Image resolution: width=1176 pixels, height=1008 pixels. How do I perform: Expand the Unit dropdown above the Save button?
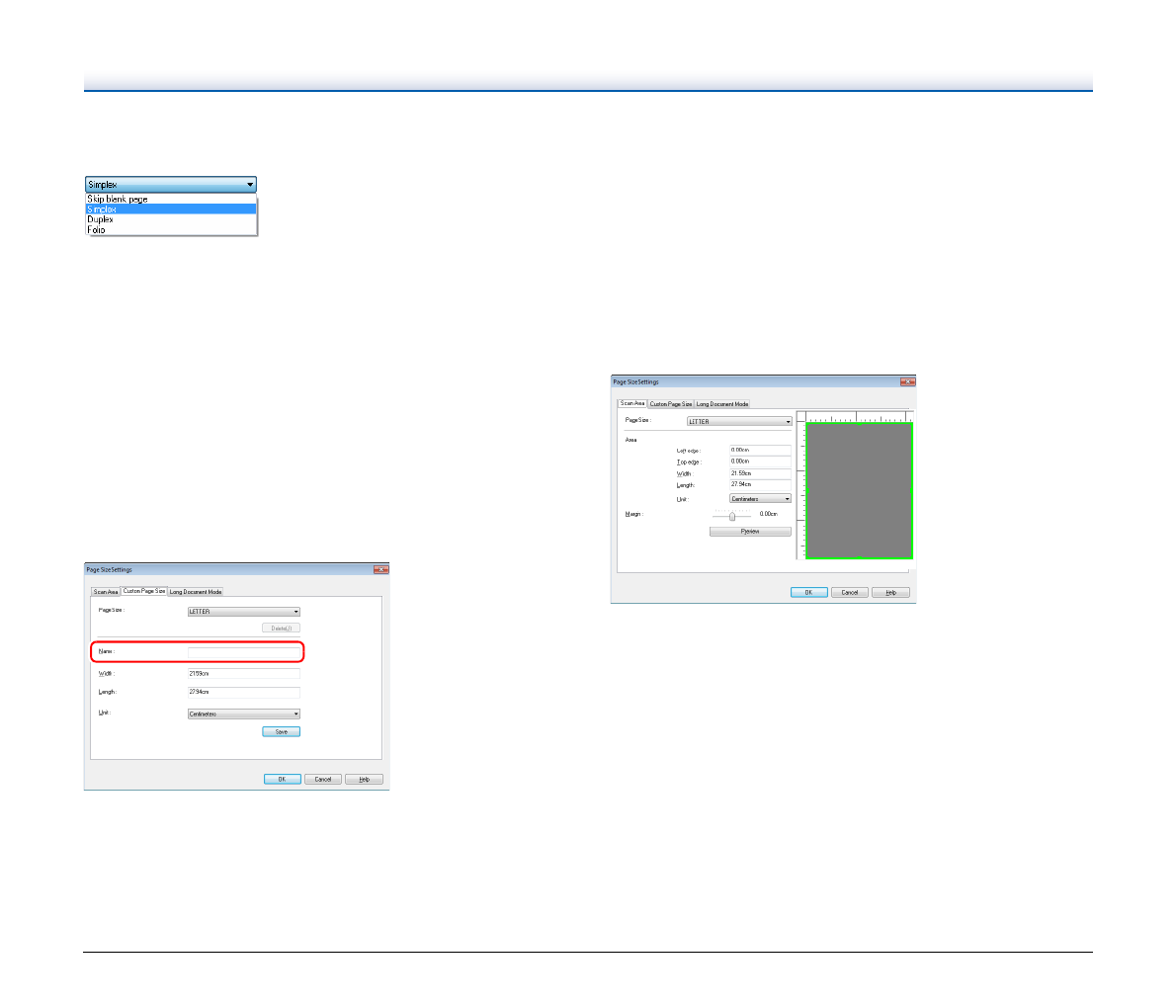(243, 714)
